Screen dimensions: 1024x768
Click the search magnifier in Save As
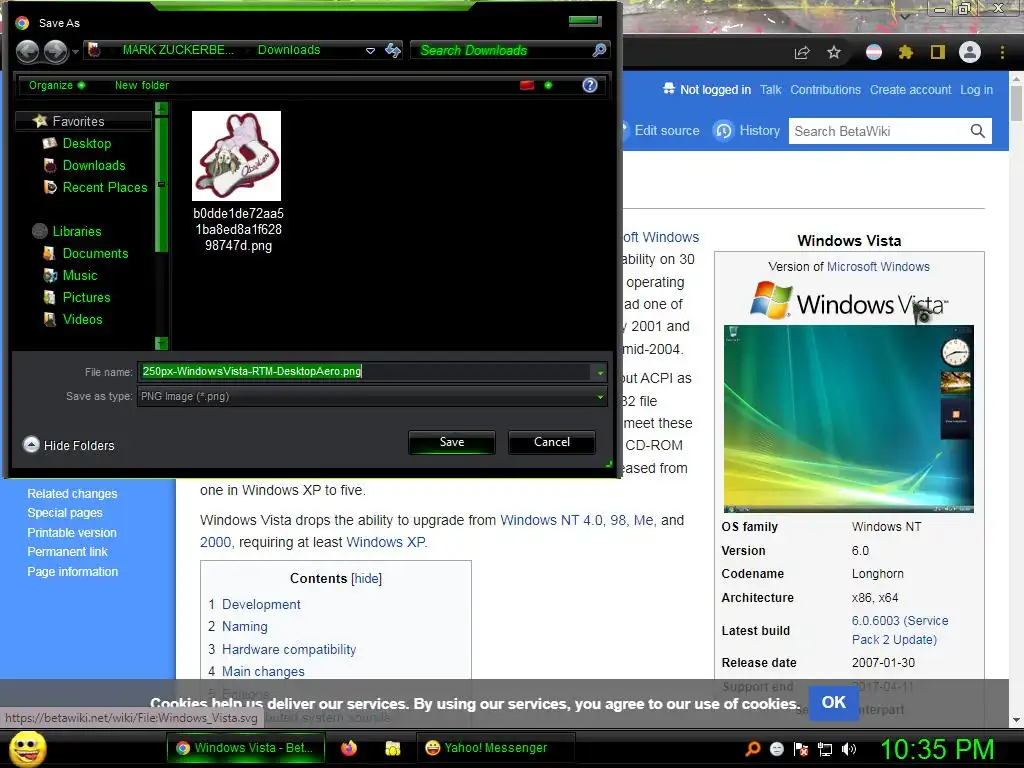[x=598, y=50]
